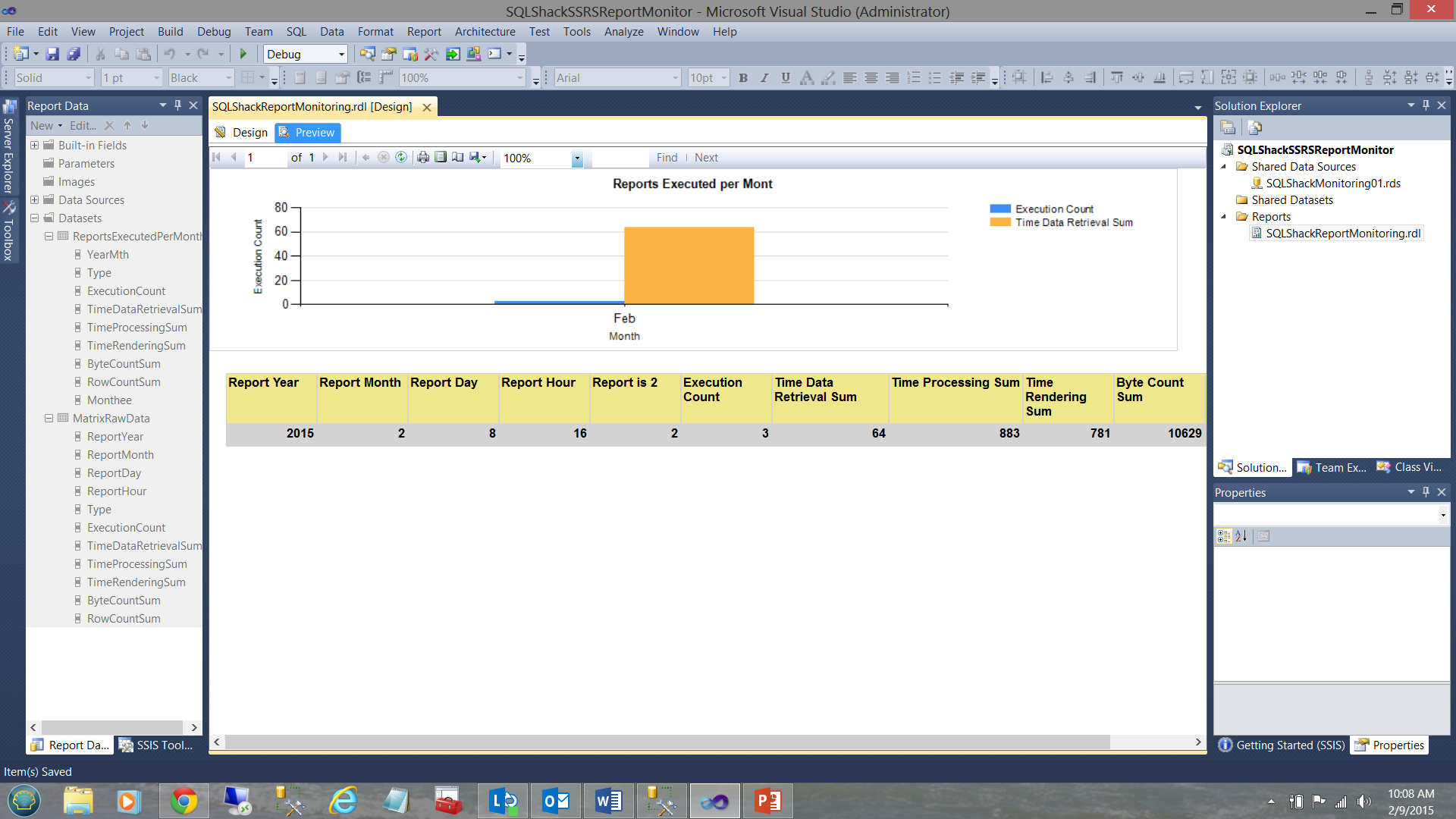Screen dimensions: 1456x819
Task: Start debugging with the green play icon
Action: click(243, 54)
